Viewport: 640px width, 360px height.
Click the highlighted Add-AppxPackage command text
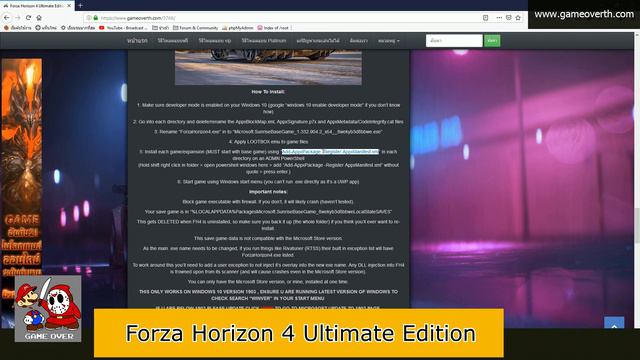pos(330,151)
